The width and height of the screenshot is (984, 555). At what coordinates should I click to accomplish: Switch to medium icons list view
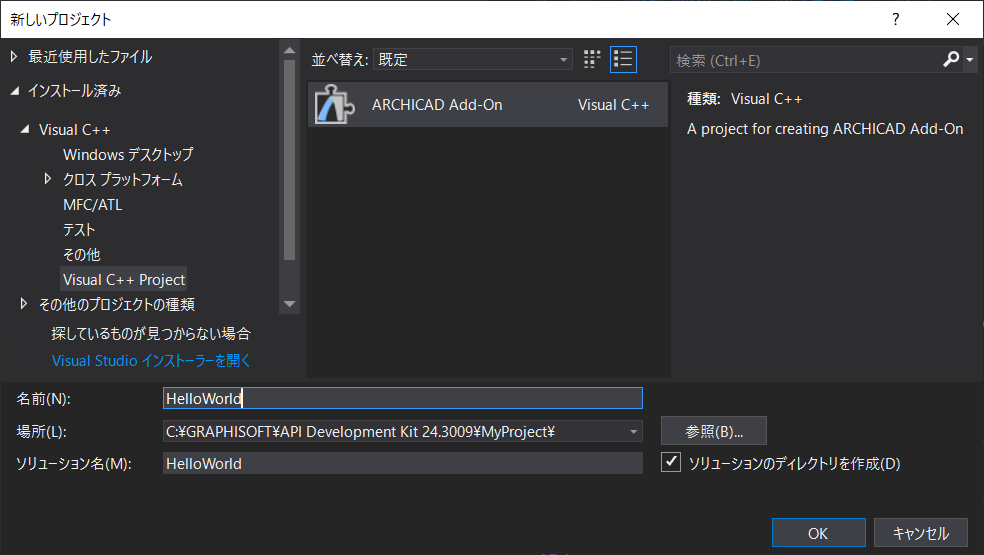623,60
